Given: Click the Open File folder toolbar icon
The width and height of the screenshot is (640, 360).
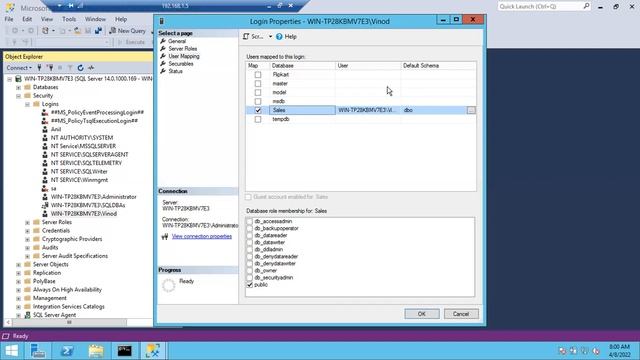Looking at the screenshot, I should click(x=78, y=31).
